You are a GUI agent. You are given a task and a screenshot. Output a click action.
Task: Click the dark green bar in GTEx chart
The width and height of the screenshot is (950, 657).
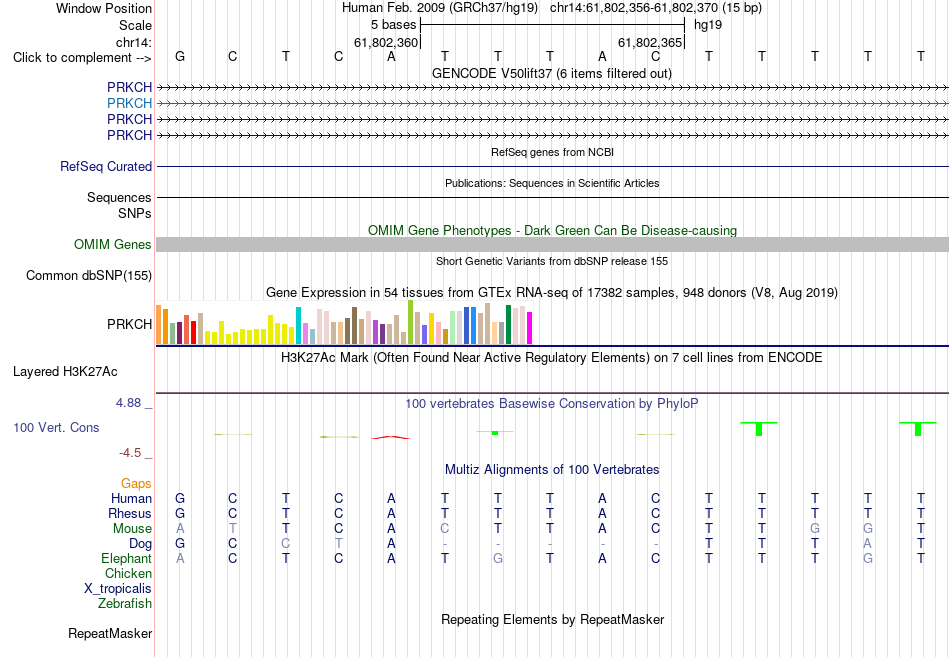[x=509, y=325]
